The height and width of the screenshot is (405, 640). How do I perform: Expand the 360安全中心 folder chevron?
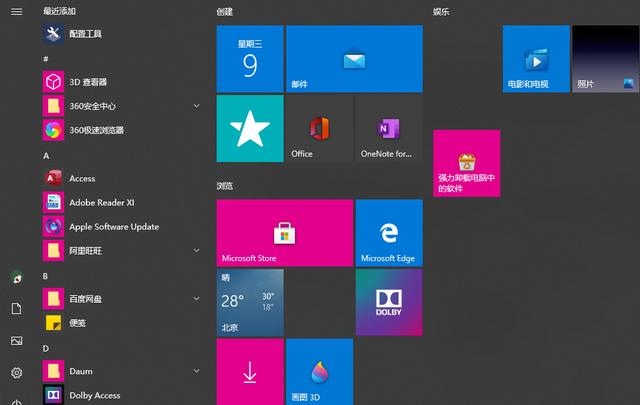(x=196, y=106)
